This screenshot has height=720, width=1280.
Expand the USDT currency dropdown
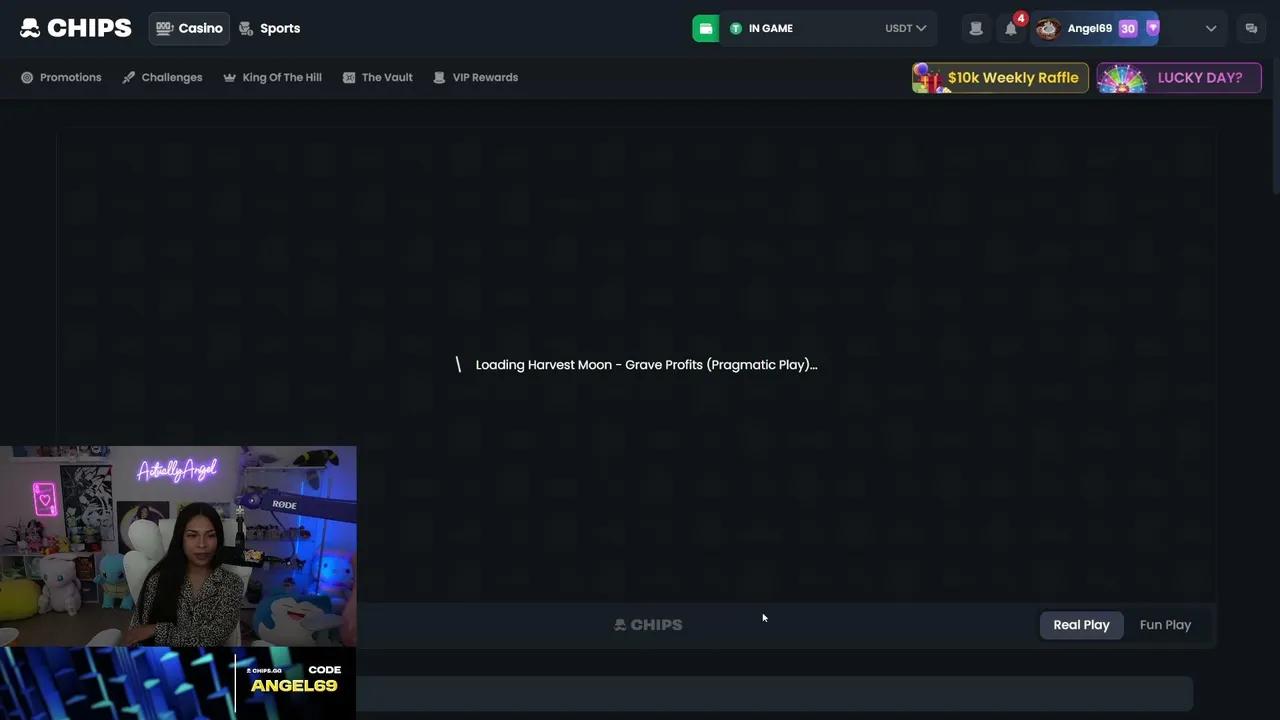click(906, 28)
